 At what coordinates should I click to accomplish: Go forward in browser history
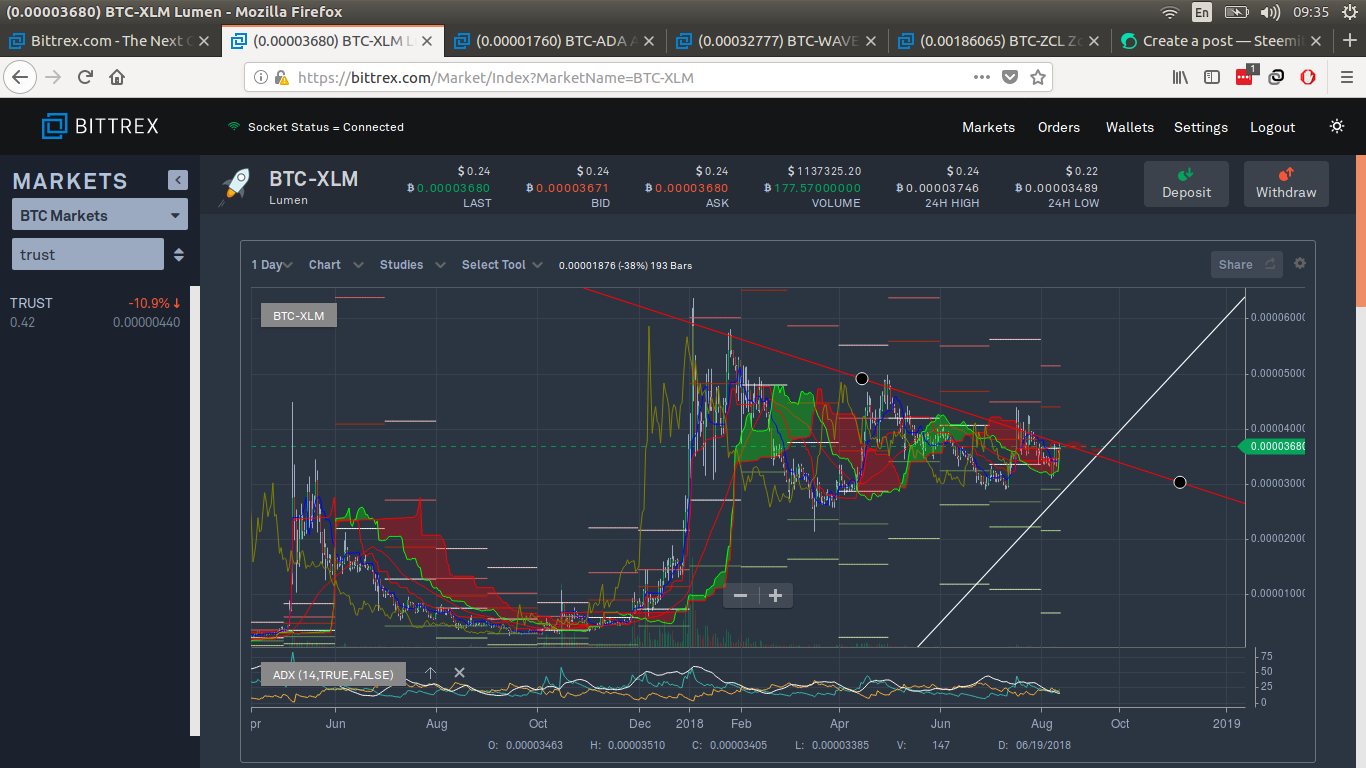pos(53,77)
